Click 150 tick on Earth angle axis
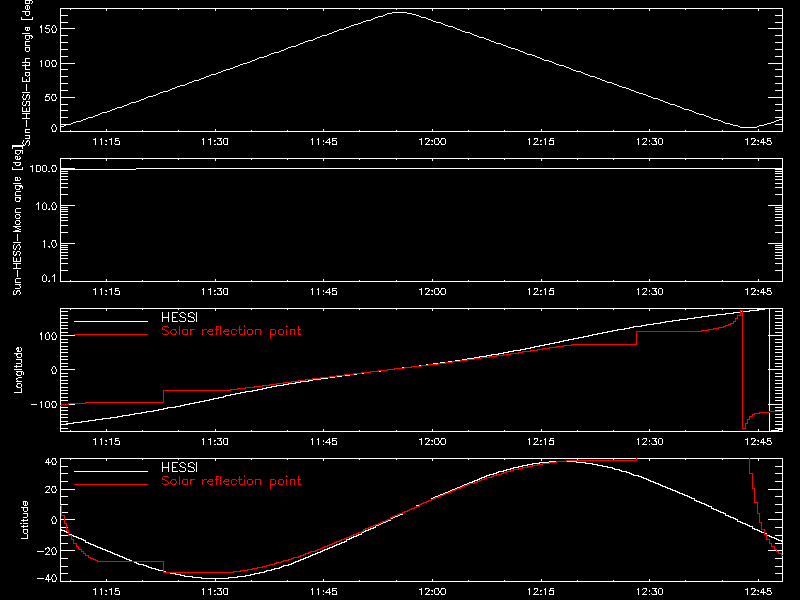800x600 pixels. coord(48,29)
